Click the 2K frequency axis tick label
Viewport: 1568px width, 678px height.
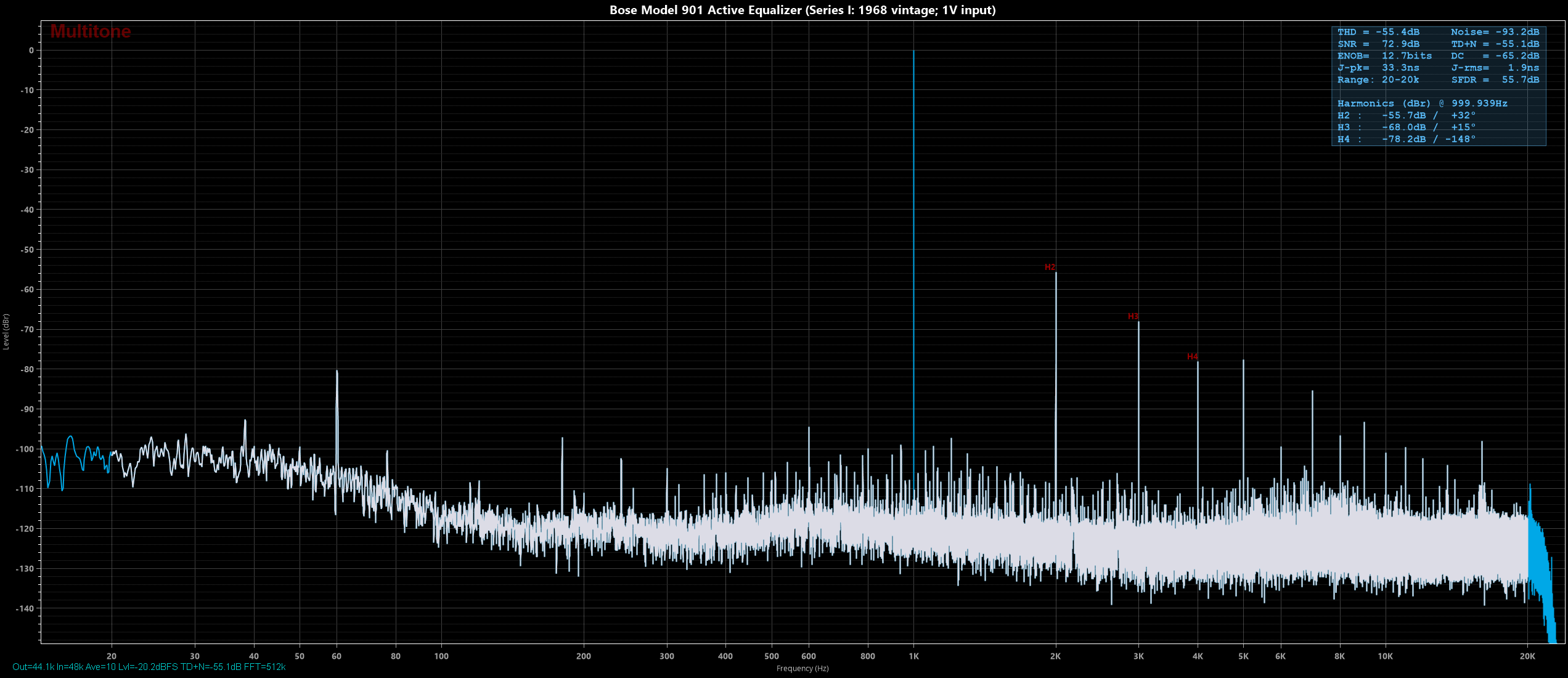[1055, 656]
